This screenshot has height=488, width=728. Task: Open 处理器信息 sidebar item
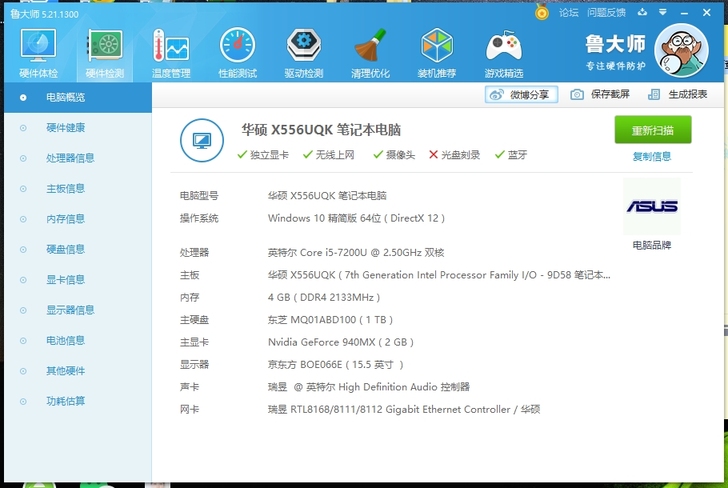pyautogui.click(x=78, y=158)
